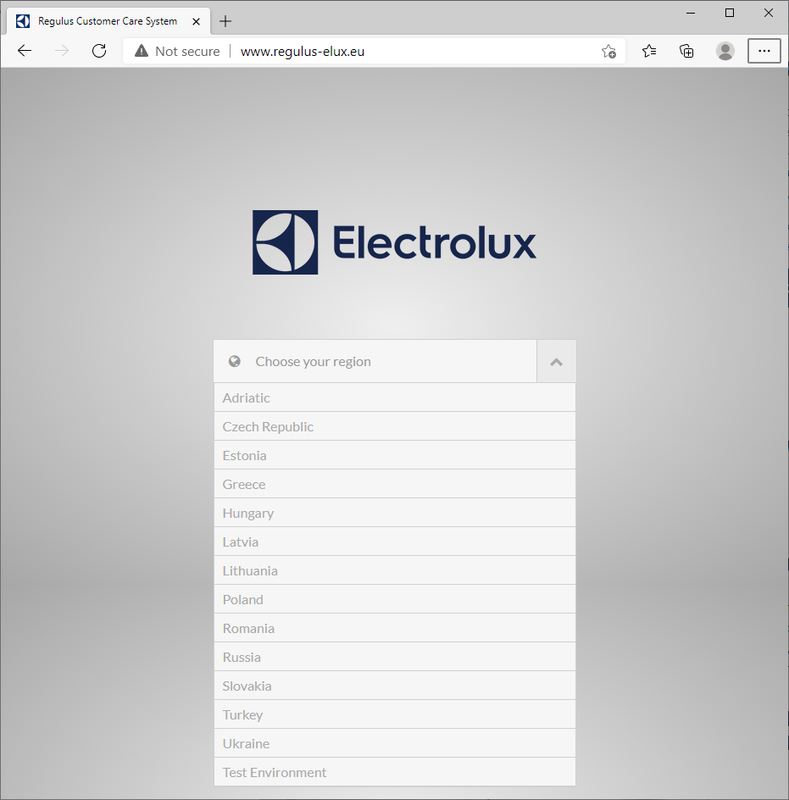The image size is (789, 800).
Task: Pick Turkey as region
Action: (x=394, y=715)
